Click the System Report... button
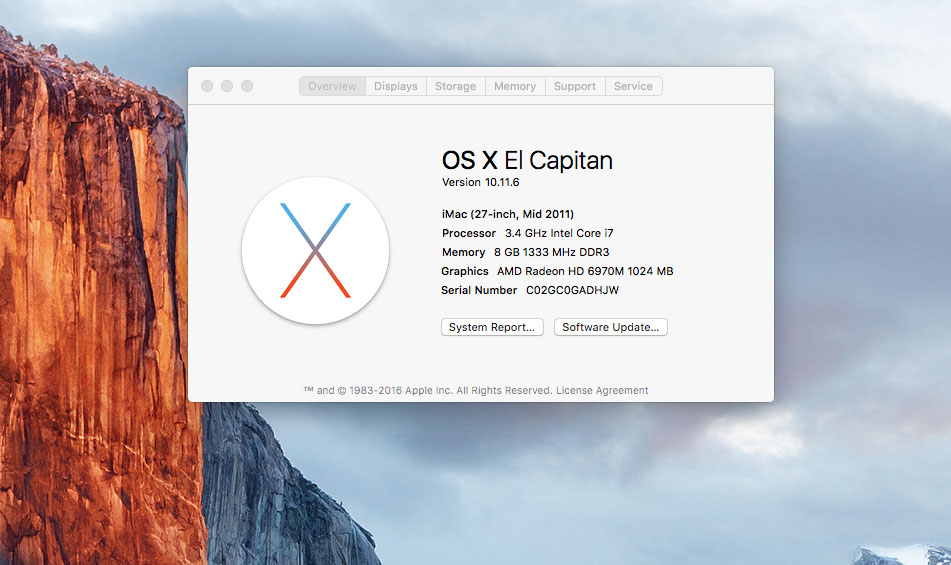951x565 pixels. (492, 327)
